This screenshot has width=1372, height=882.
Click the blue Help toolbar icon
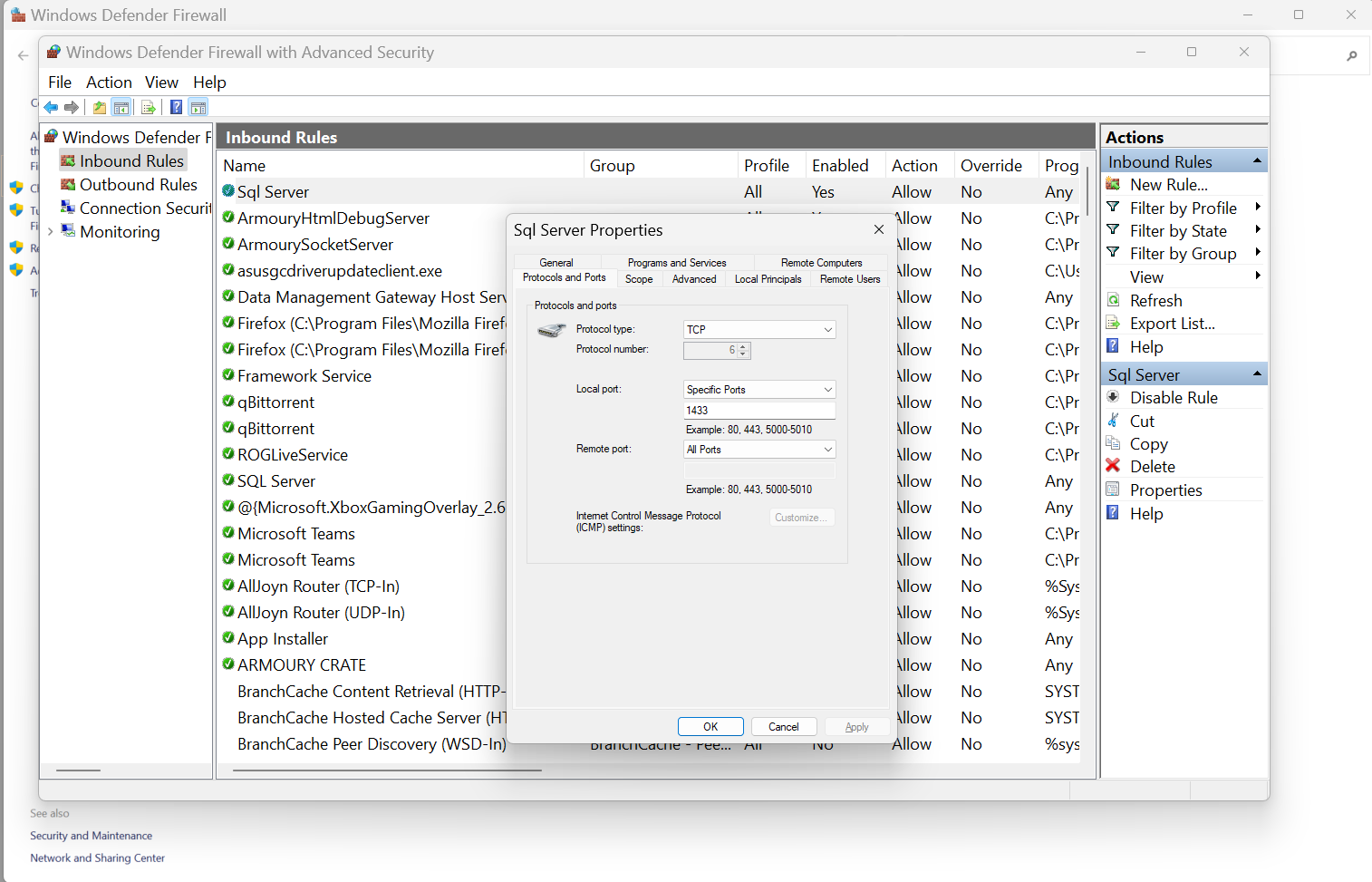177,108
